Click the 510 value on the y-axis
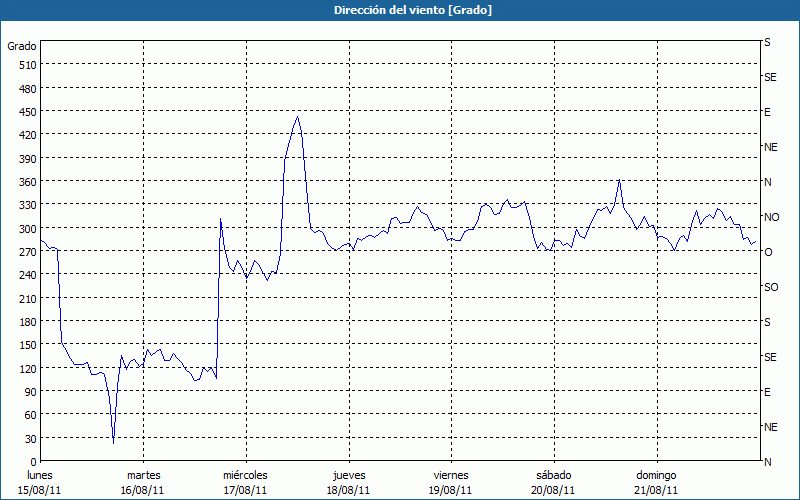Viewport: 800px width, 500px height. click(x=26, y=65)
